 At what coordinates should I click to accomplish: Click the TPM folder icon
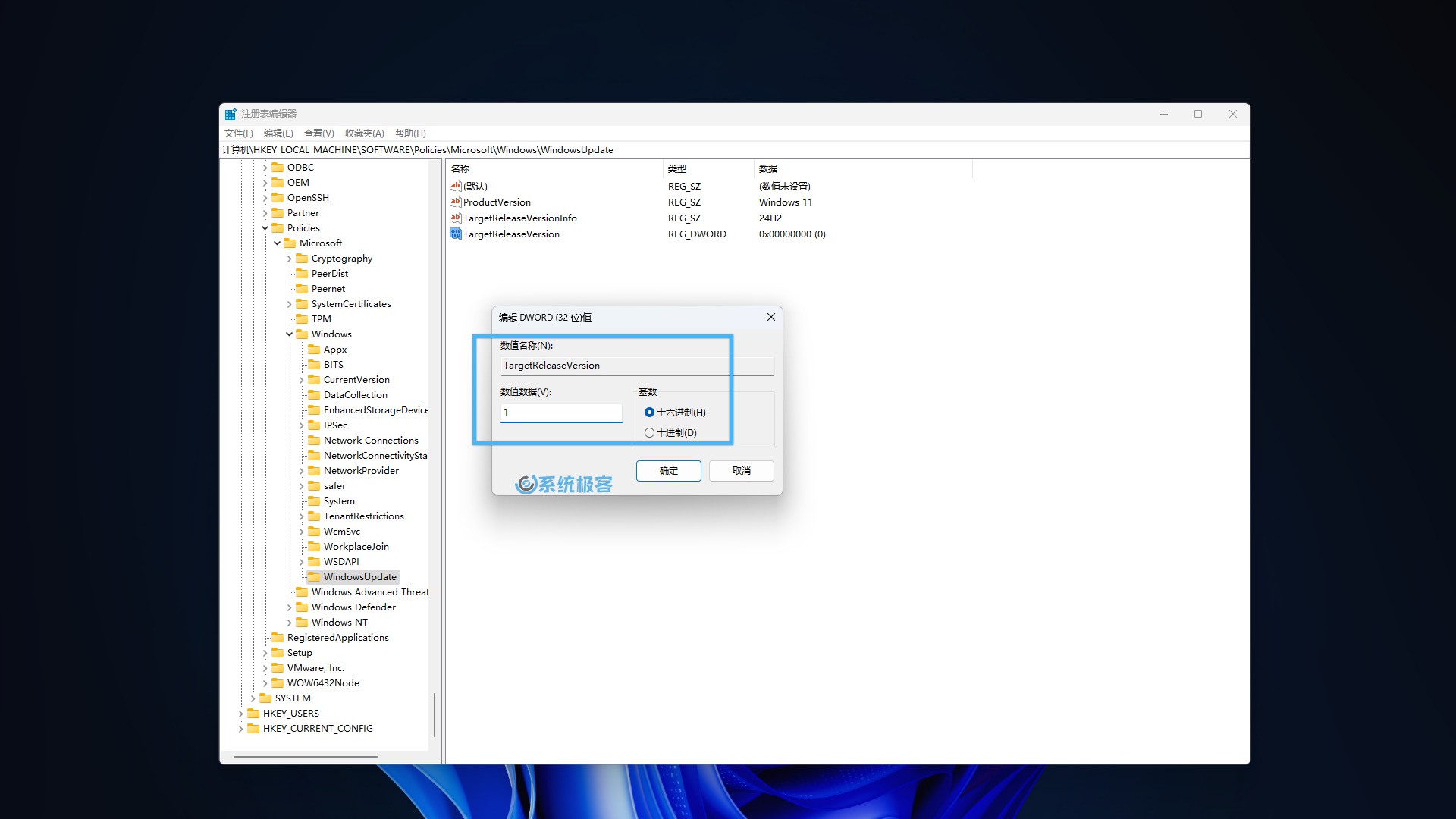click(x=302, y=319)
